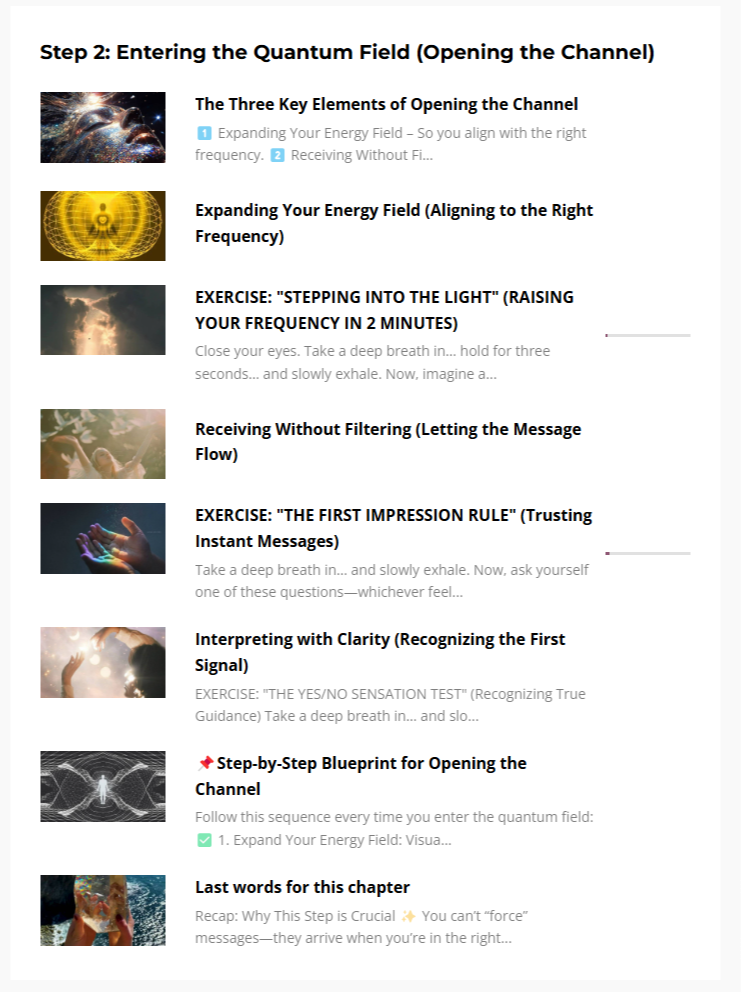The width and height of the screenshot is (741, 992).
Task: Open the glowing orbs thumbnail
Action: pyautogui.click(x=103, y=662)
